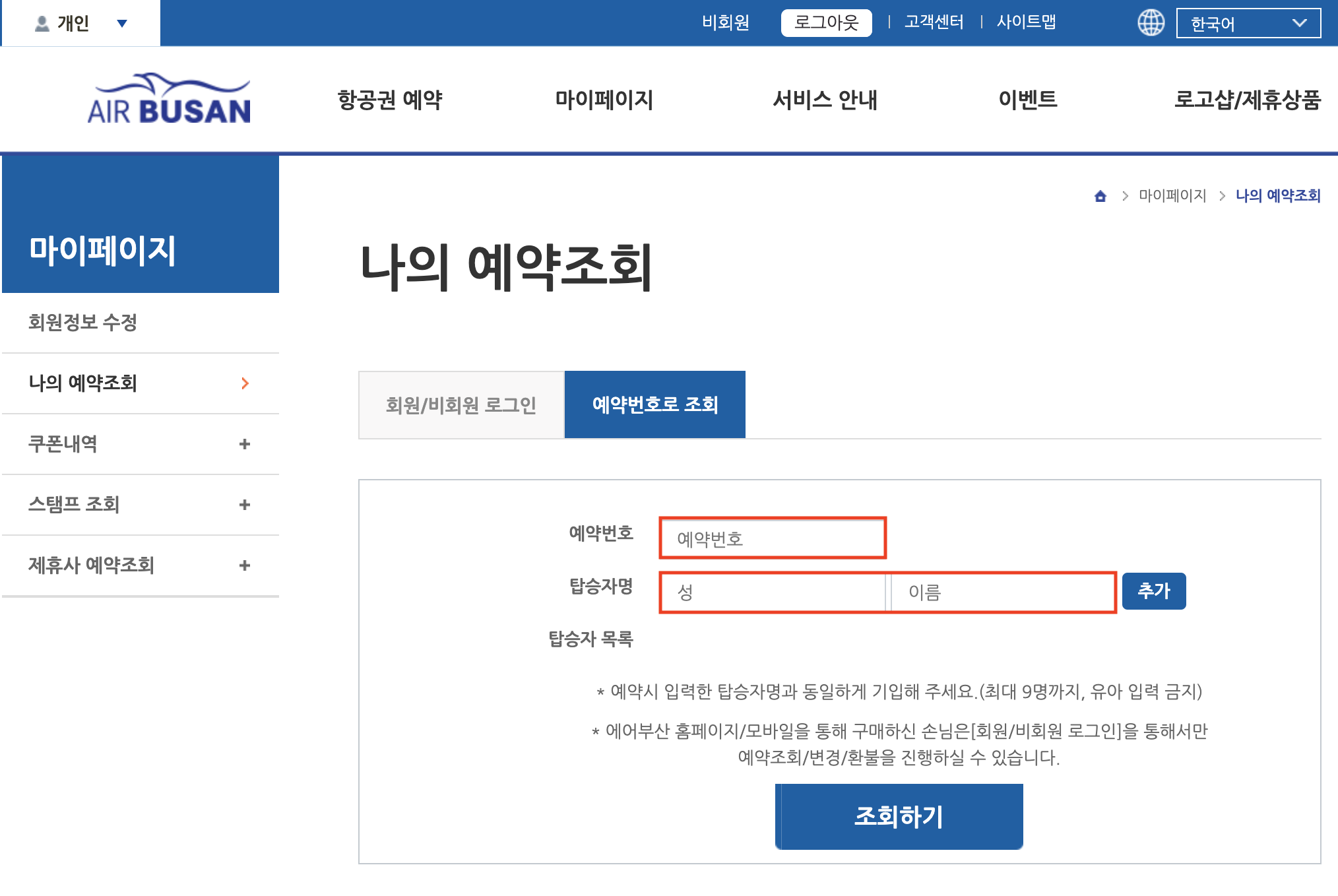Viewport: 1338px width, 896px height.
Task: Expand 스탬프 조회 with its plus icon
Action: click(x=245, y=505)
